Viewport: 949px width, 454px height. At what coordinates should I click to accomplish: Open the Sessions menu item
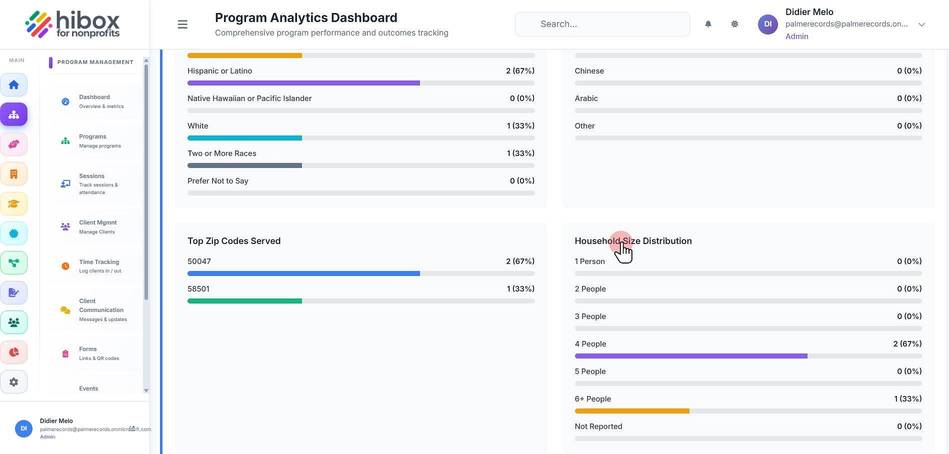click(x=97, y=184)
